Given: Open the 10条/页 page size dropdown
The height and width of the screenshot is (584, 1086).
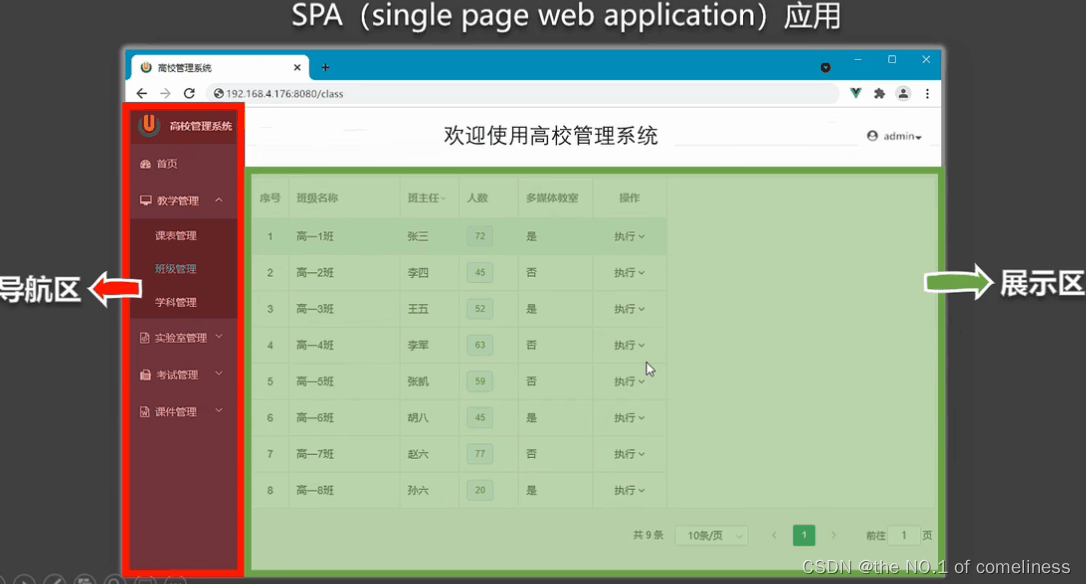Looking at the screenshot, I should click(x=711, y=535).
